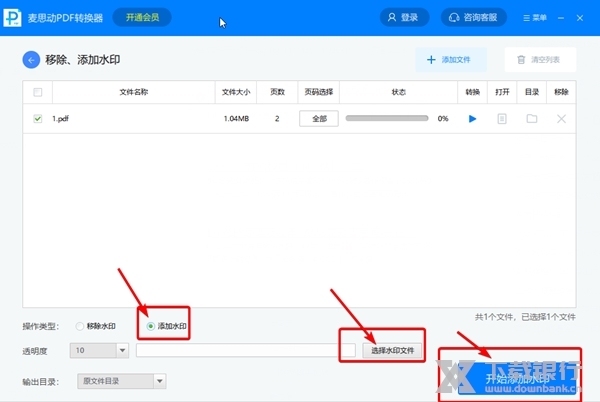Select the 移除水印 radio button
The height and width of the screenshot is (402, 600).
[x=96, y=326]
